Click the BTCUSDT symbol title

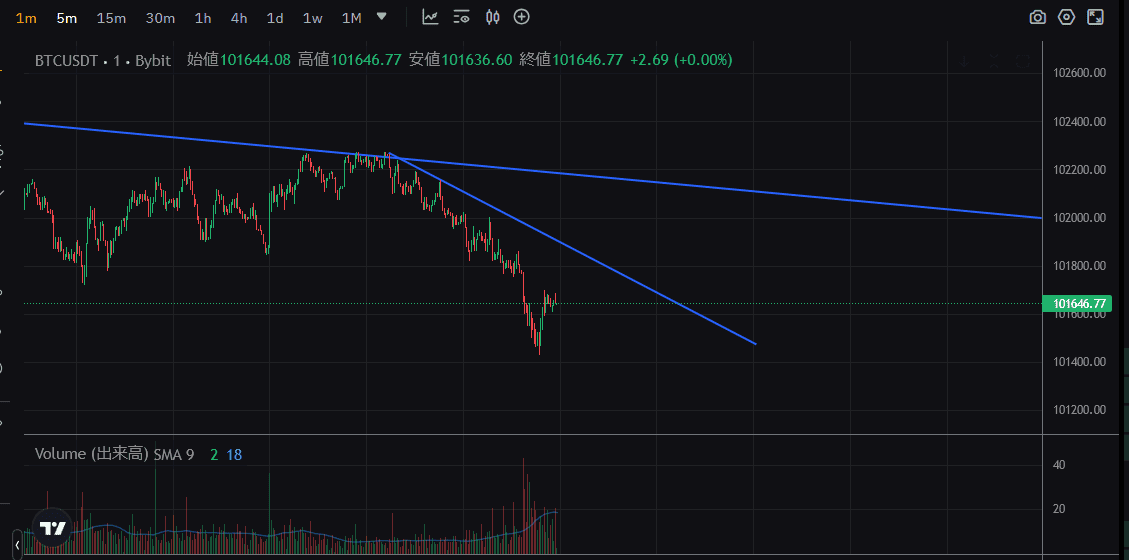point(66,60)
